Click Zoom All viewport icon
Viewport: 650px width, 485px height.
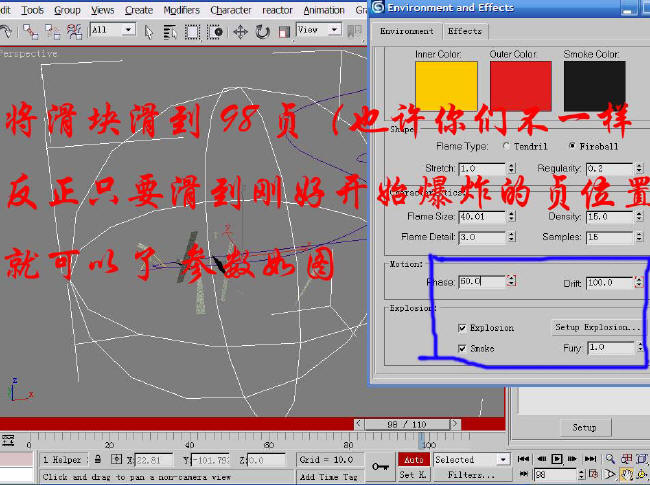pyautogui.click(x=626, y=458)
